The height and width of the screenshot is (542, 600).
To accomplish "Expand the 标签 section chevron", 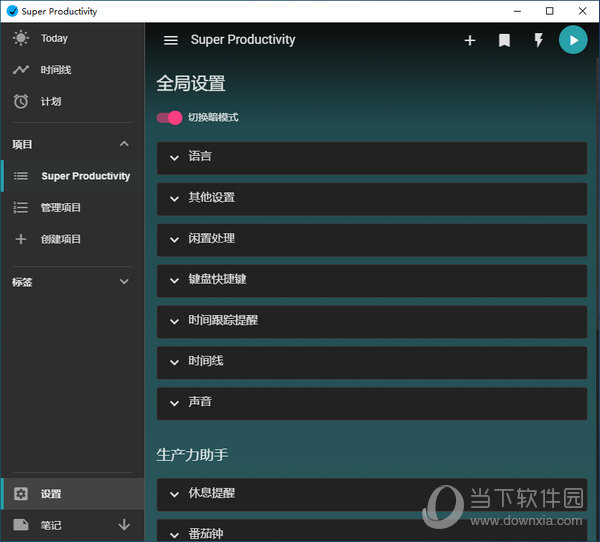I will click(124, 282).
